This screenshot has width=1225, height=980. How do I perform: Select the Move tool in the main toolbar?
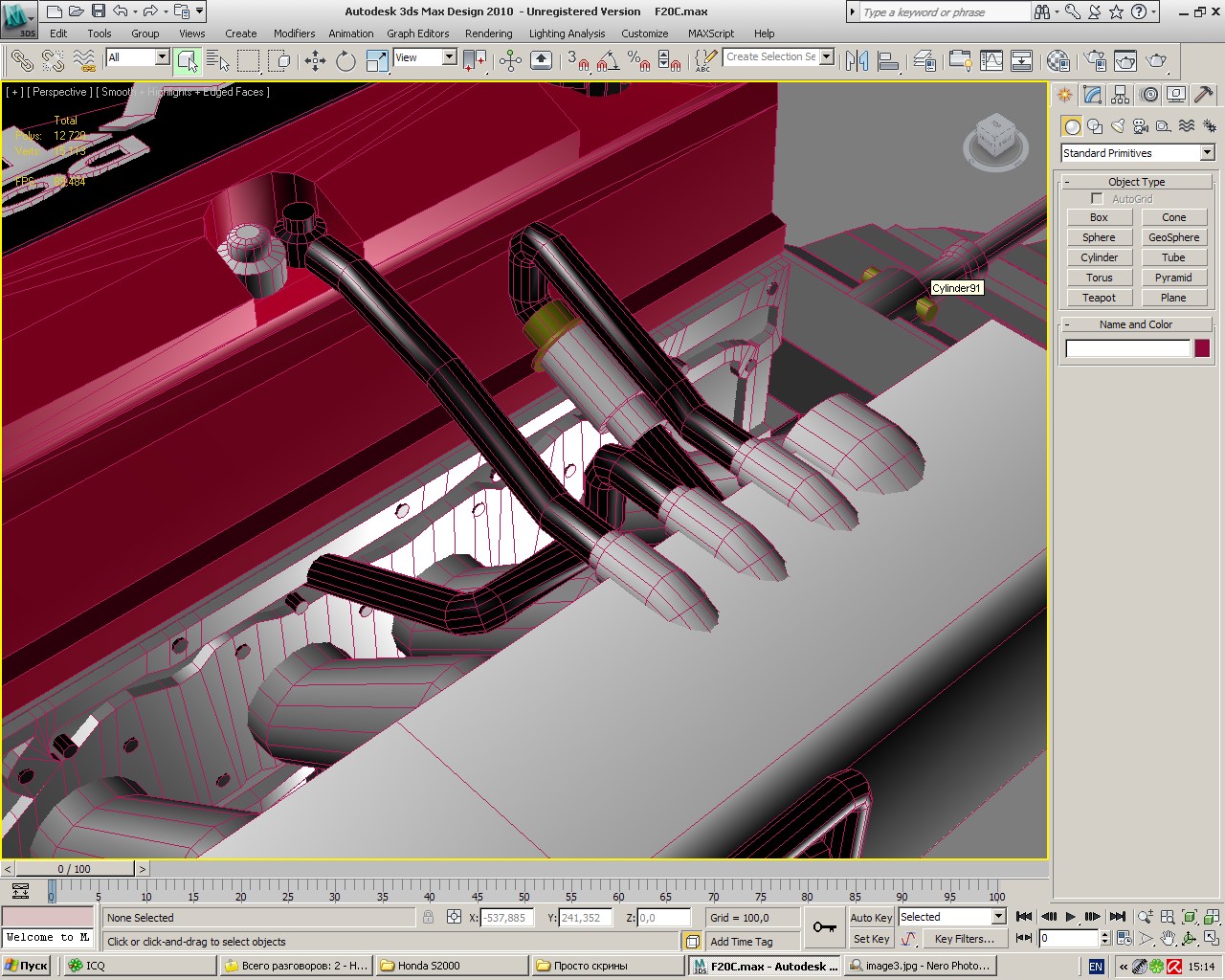[315, 61]
